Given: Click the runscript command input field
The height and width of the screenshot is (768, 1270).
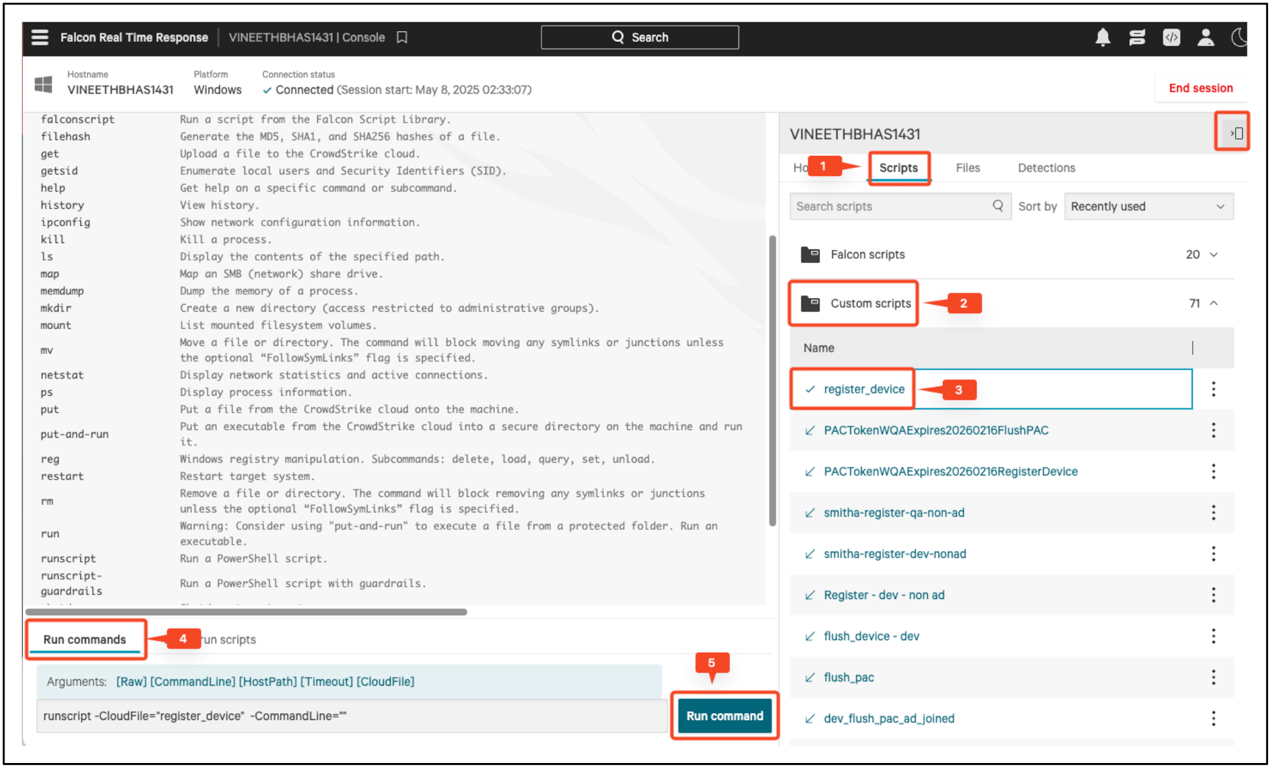Looking at the screenshot, I should 353,716.
